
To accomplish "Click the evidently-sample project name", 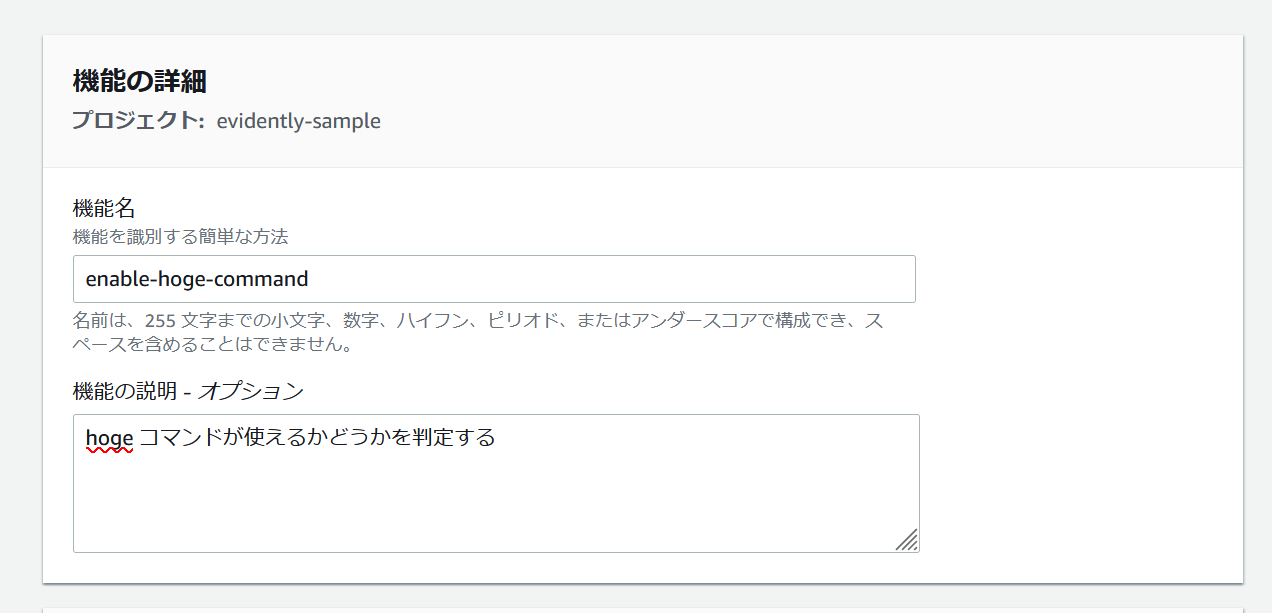I will point(298,121).
